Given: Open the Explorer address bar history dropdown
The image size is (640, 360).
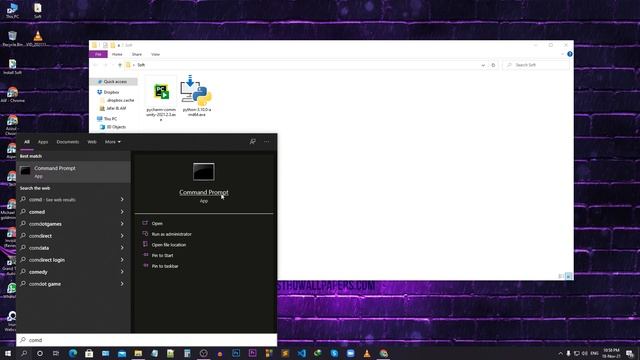Looking at the screenshot, I should coord(483,65).
